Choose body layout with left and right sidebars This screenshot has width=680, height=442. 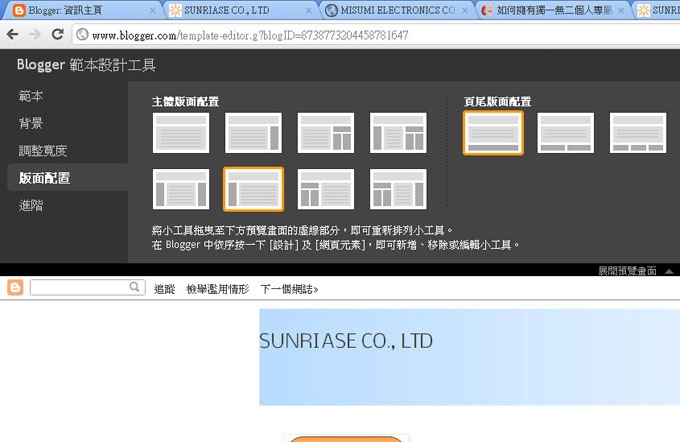click(181, 189)
